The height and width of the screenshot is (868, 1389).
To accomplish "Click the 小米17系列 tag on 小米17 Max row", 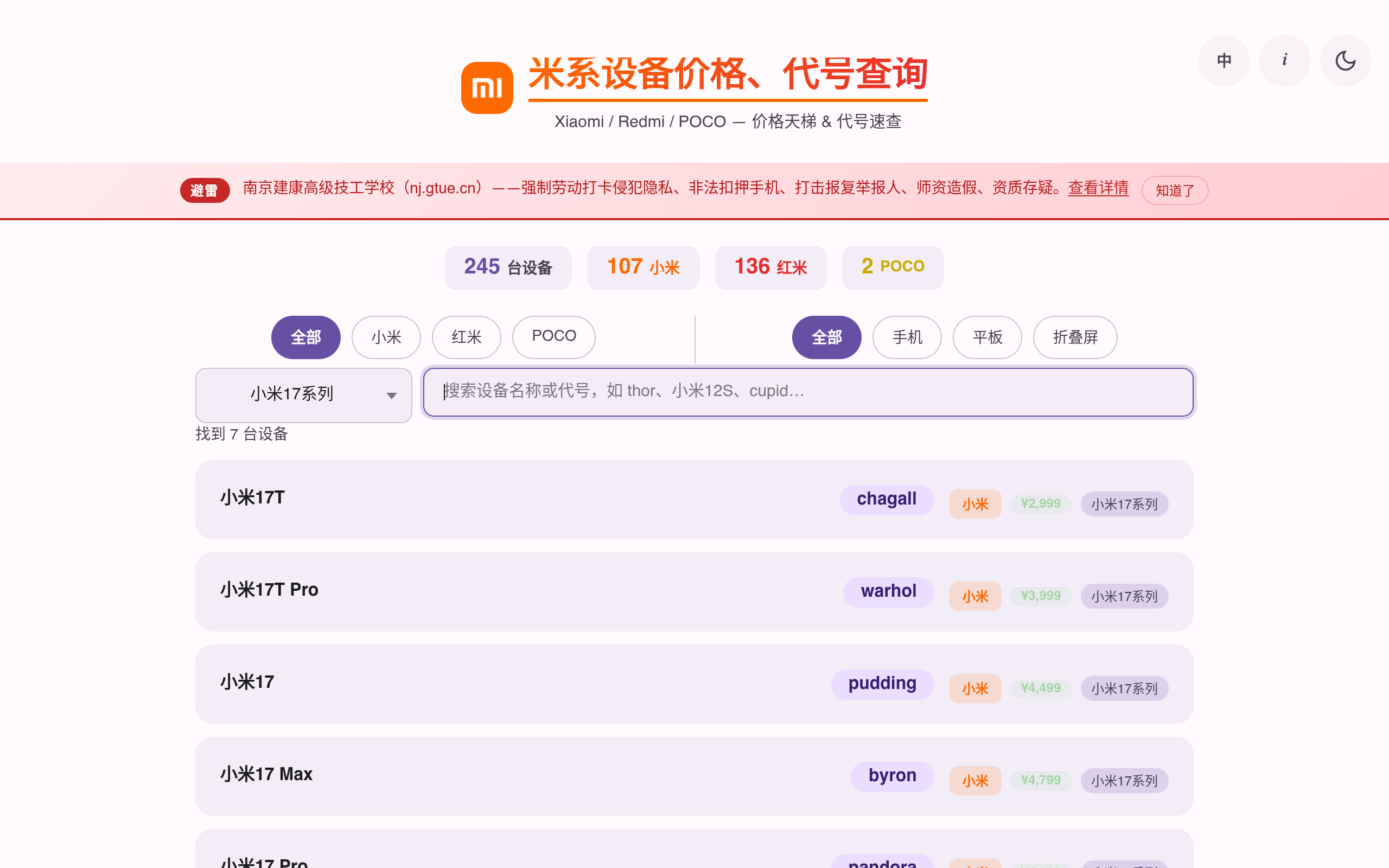I will pyautogui.click(x=1124, y=781).
